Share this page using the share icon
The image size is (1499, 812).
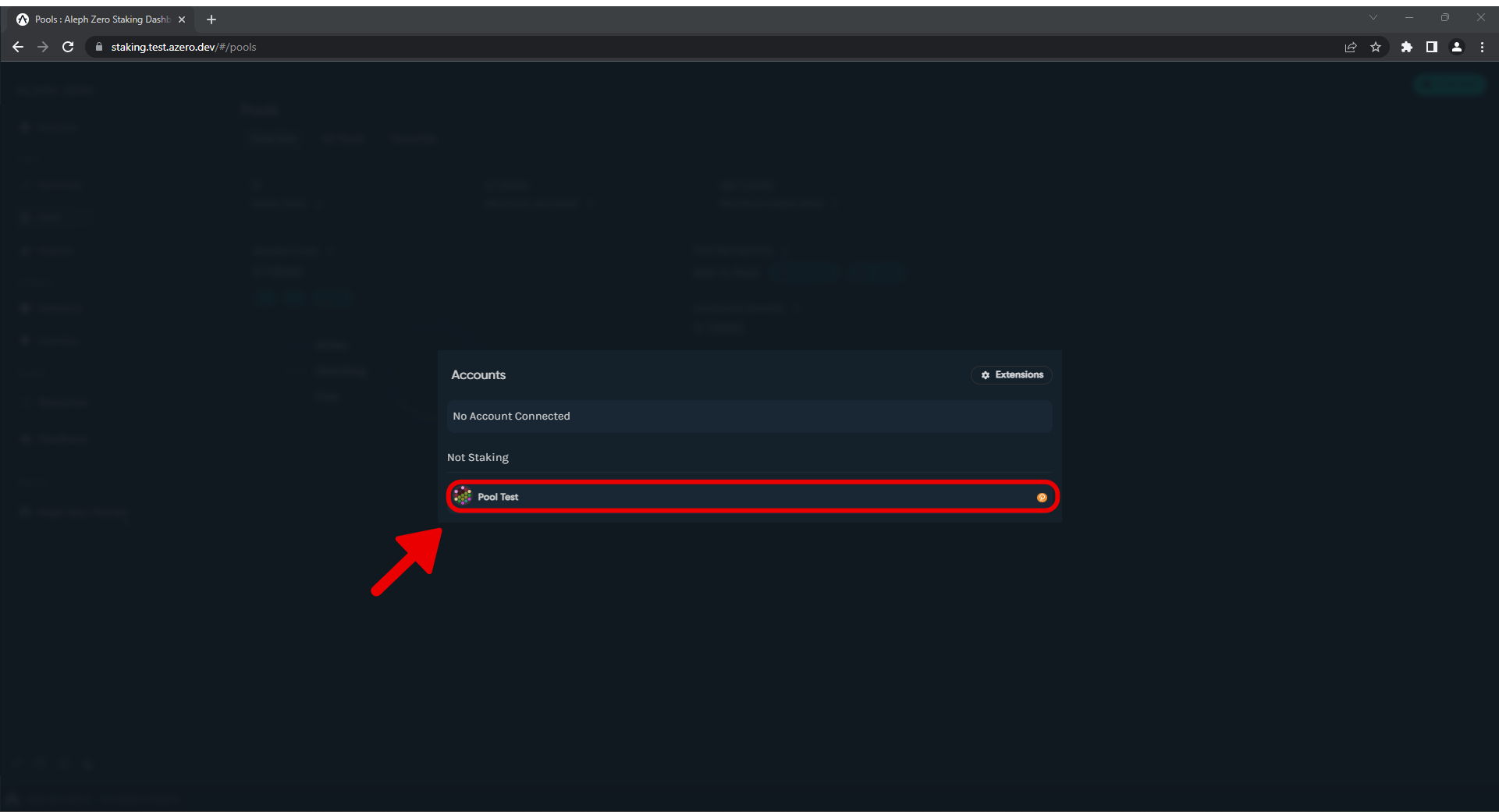(x=1351, y=47)
